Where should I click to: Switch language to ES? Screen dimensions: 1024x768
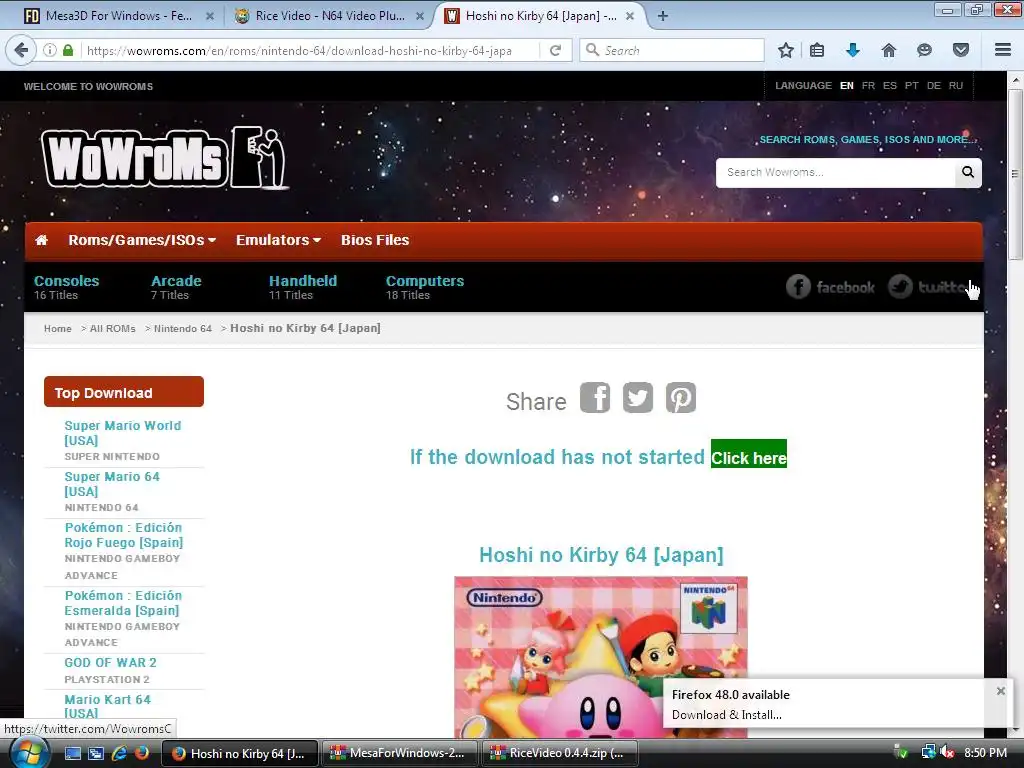tap(889, 86)
